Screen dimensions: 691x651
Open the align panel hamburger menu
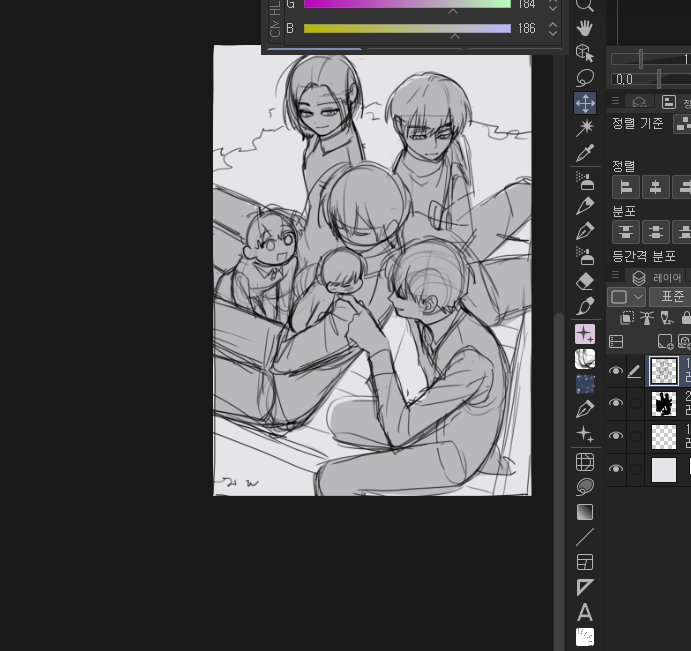tap(616, 101)
